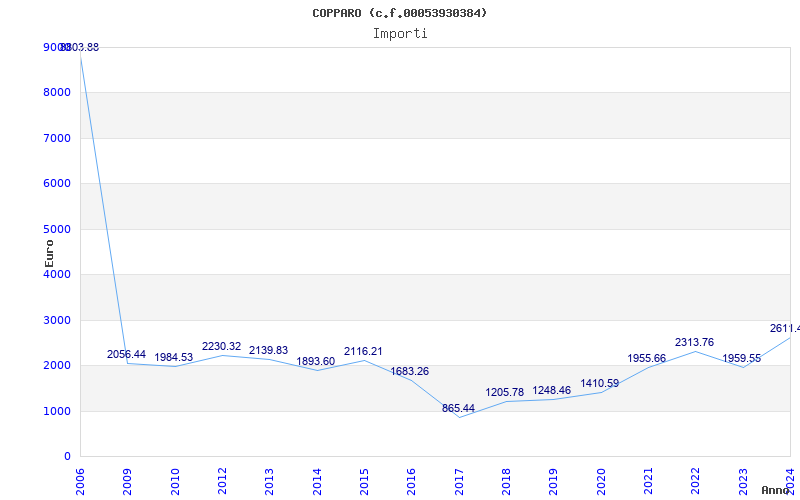Click the 2017 year axis label
The image size is (800, 500).
[x=459, y=482]
